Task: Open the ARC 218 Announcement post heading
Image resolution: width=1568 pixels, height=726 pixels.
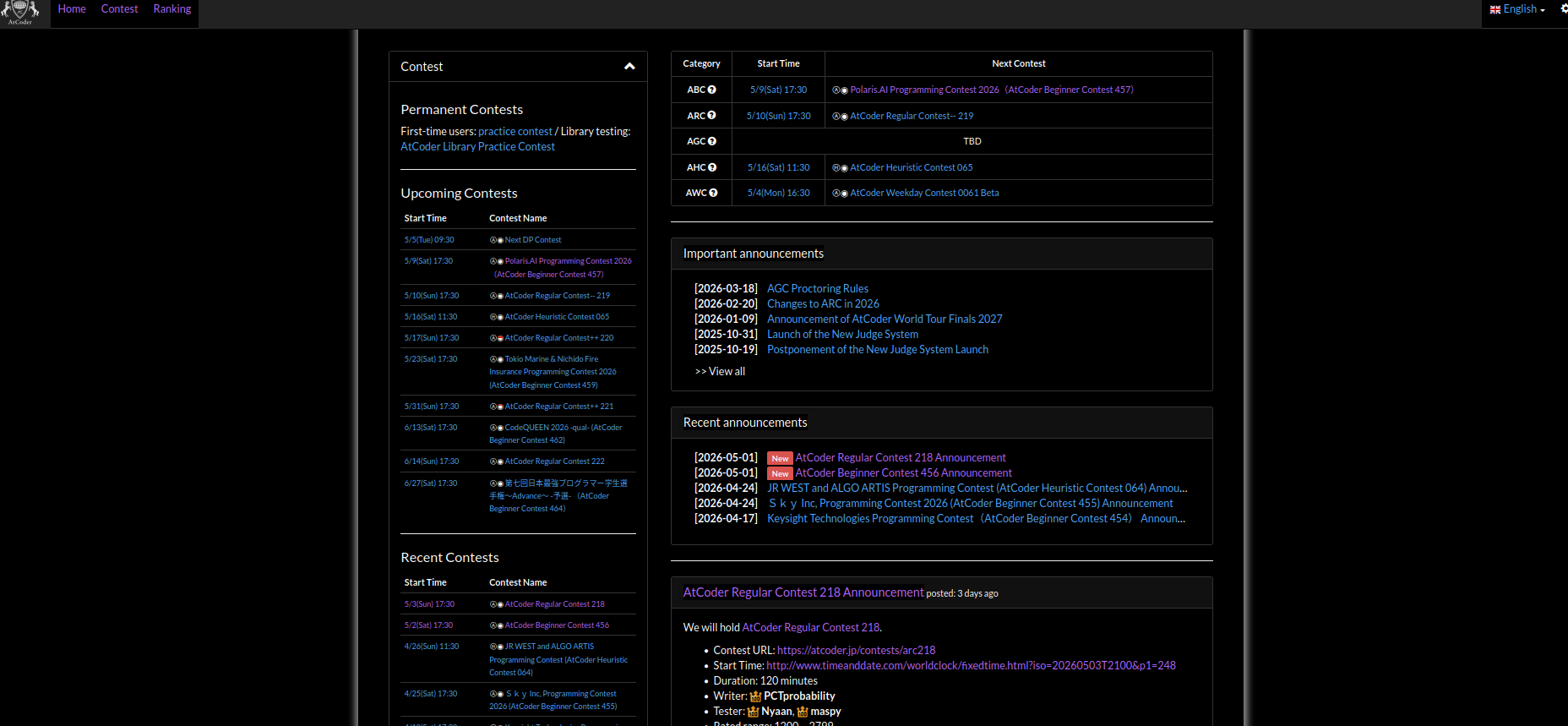Action: click(x=803, y=592)
